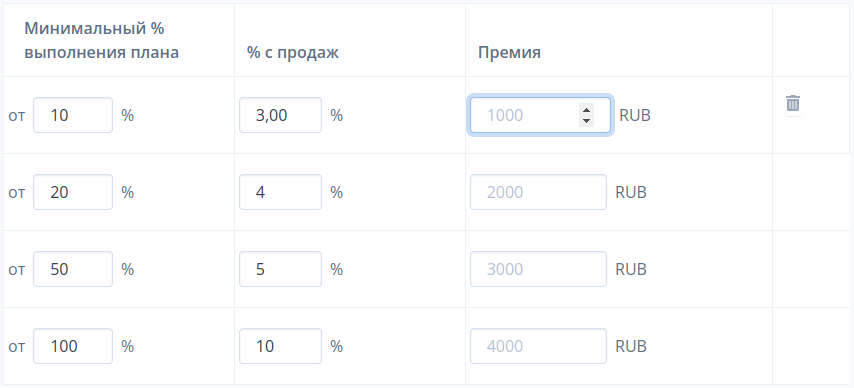Click the 'Премия' column header
This screenshot has height=388, width=854.
[509, 53]
